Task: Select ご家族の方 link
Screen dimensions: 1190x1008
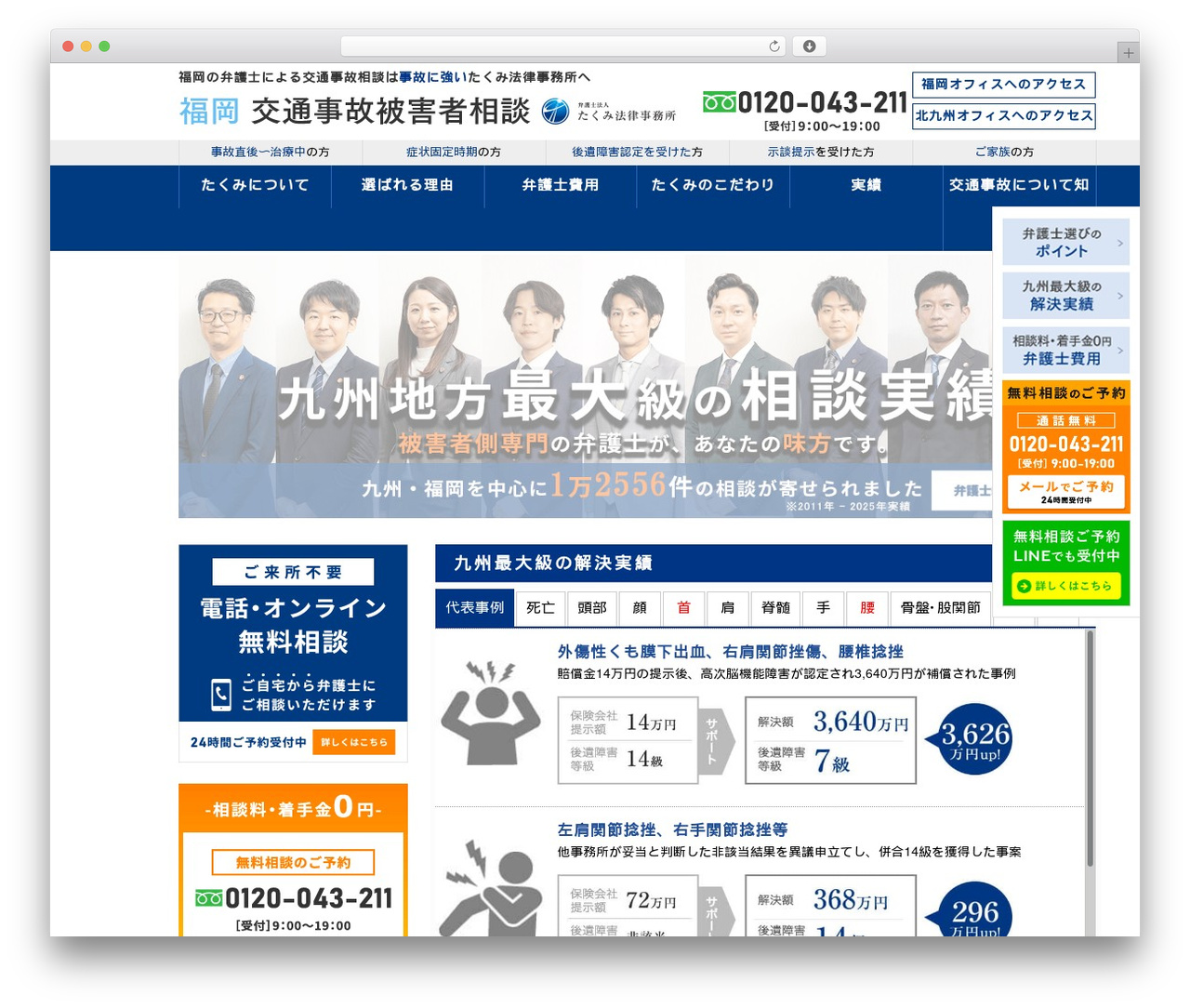Action: pyautogui.click(x=1004, y=152)
